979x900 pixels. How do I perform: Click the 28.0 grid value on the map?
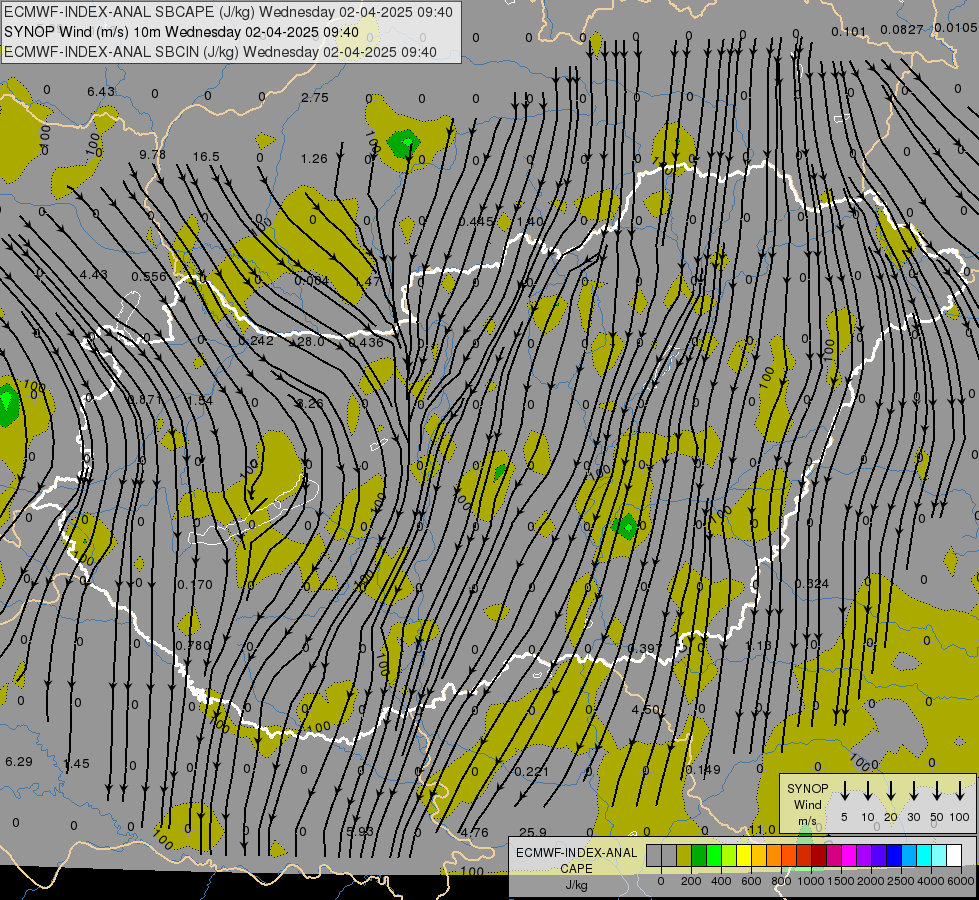click(x=310, y=342)
